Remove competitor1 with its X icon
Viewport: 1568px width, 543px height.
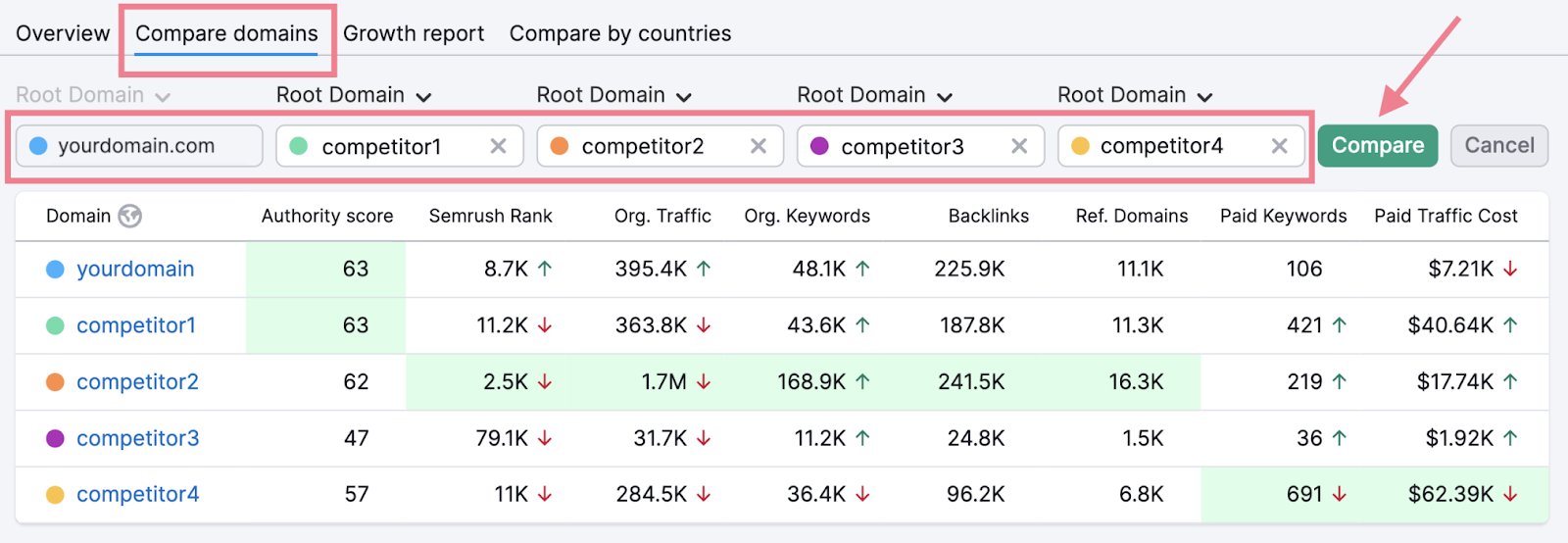tap(498, 146)
